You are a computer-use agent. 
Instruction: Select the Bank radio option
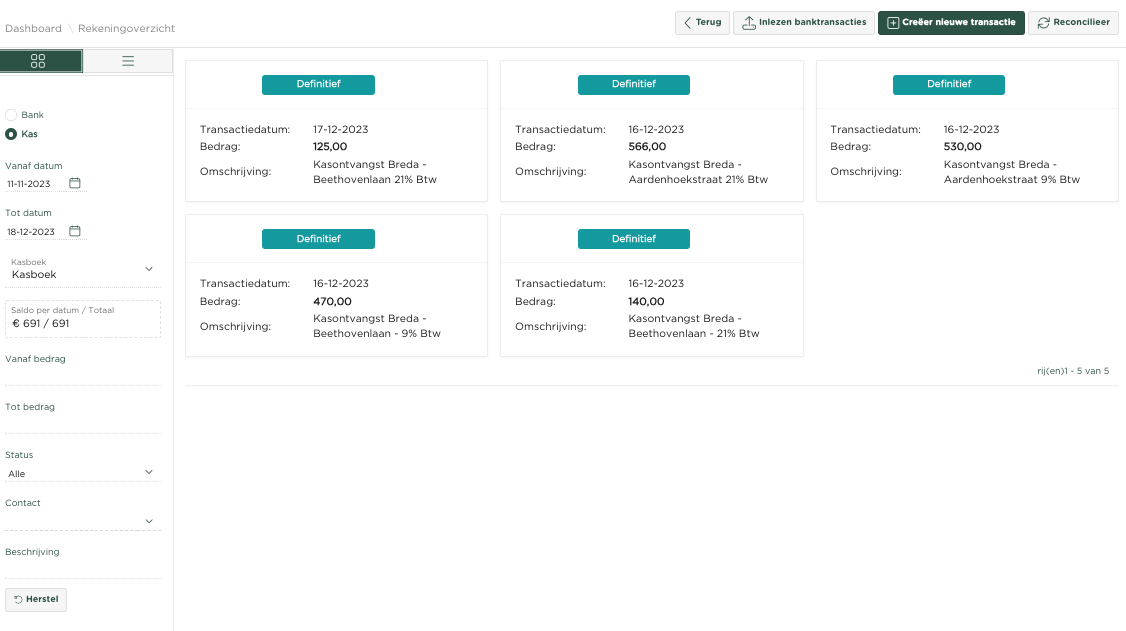[11, 115]
